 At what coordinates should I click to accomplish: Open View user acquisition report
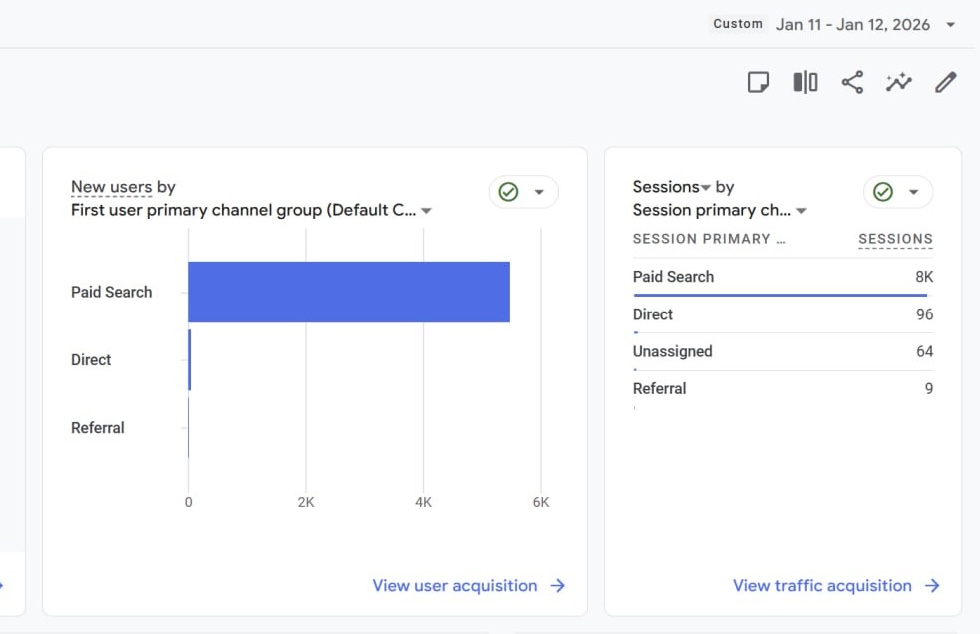(455, 586)
